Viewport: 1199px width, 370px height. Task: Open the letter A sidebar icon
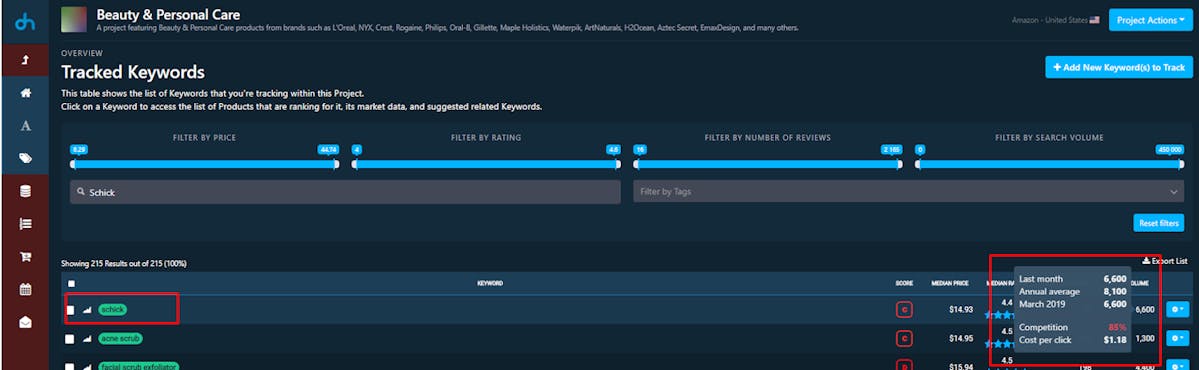coord(25,126)
